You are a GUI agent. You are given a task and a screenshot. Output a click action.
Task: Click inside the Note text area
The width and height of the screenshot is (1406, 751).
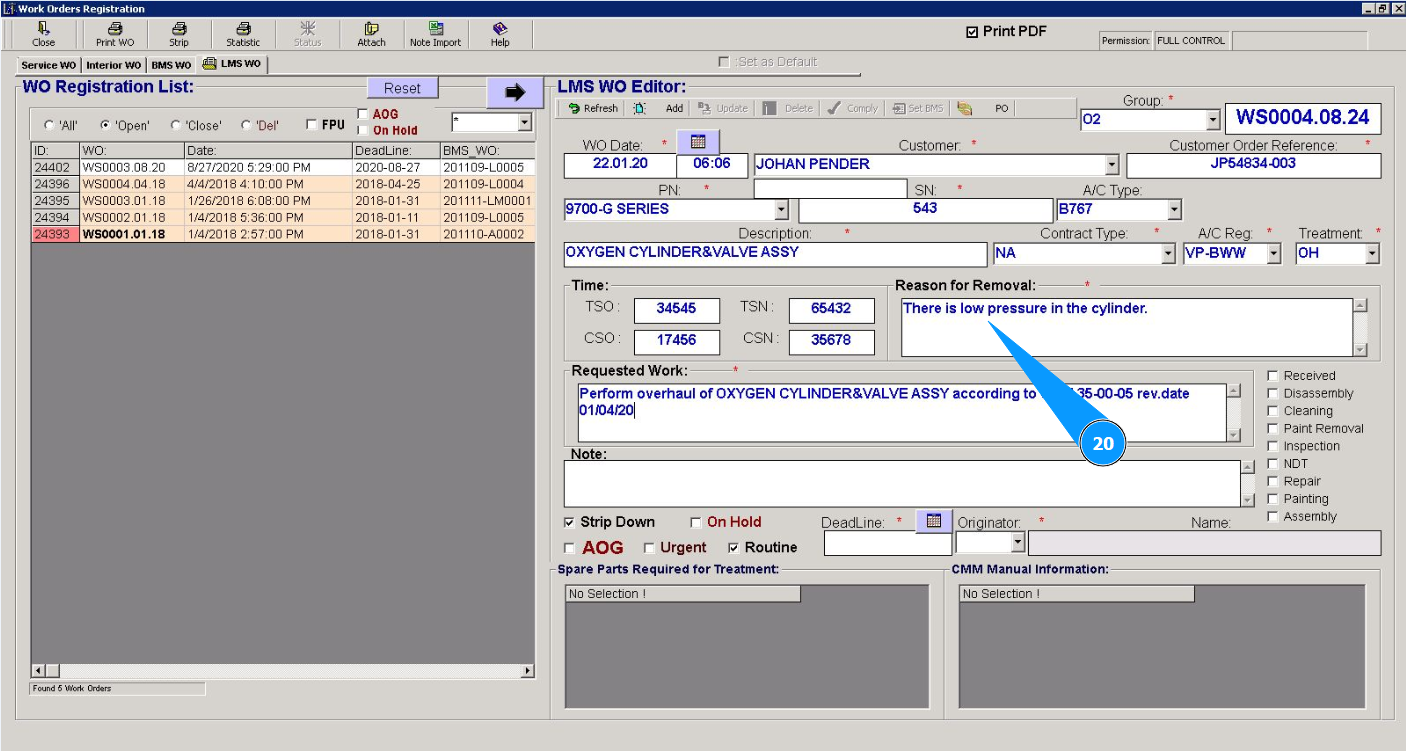pos(902,484)
